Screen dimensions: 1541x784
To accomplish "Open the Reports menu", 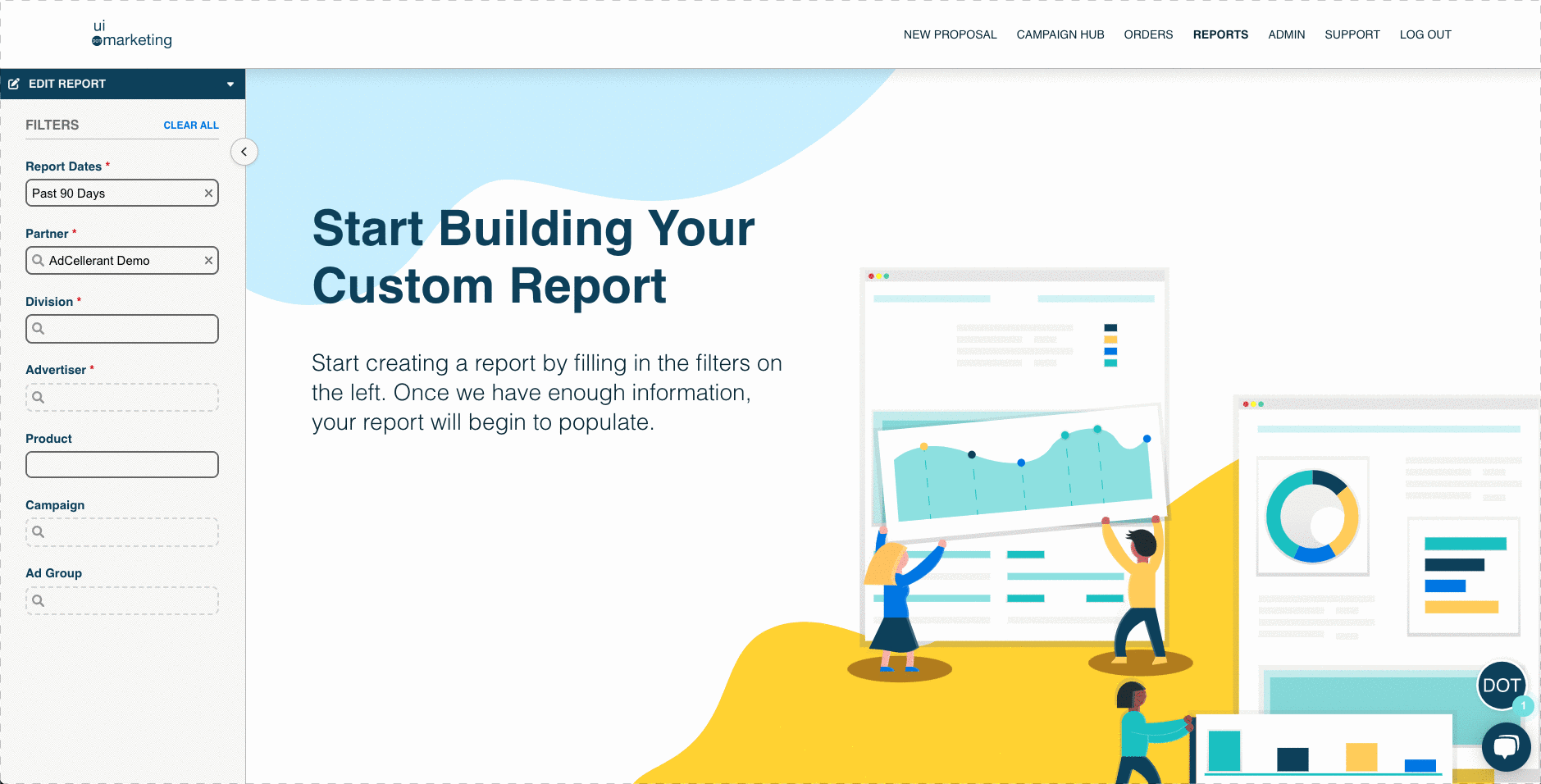I will point(1220,34).
